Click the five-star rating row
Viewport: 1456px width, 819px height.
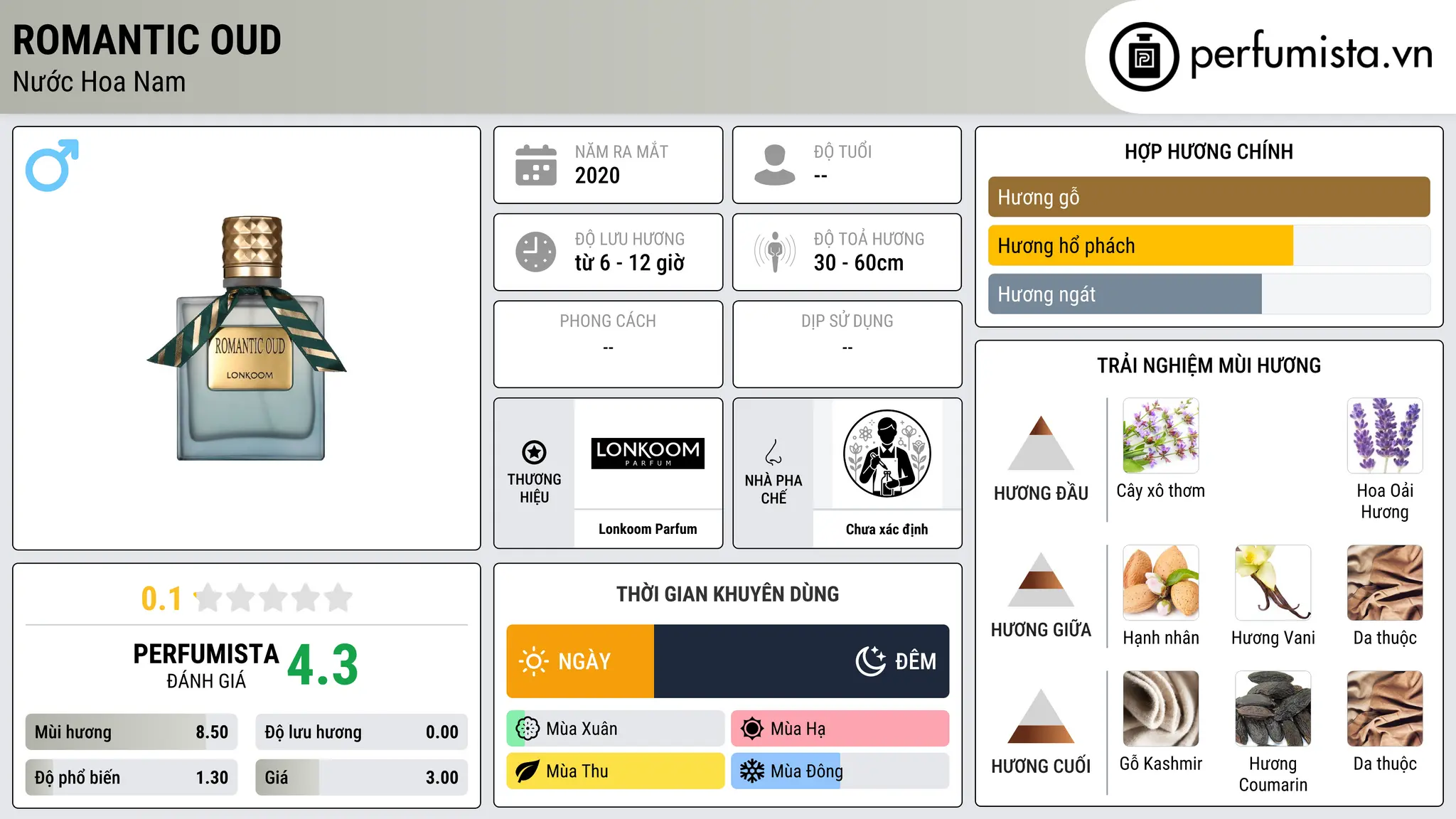point(273,598)
